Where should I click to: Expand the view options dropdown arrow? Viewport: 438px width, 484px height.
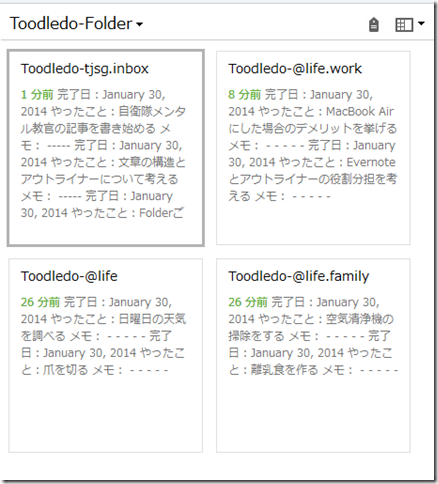coord(421,24)
